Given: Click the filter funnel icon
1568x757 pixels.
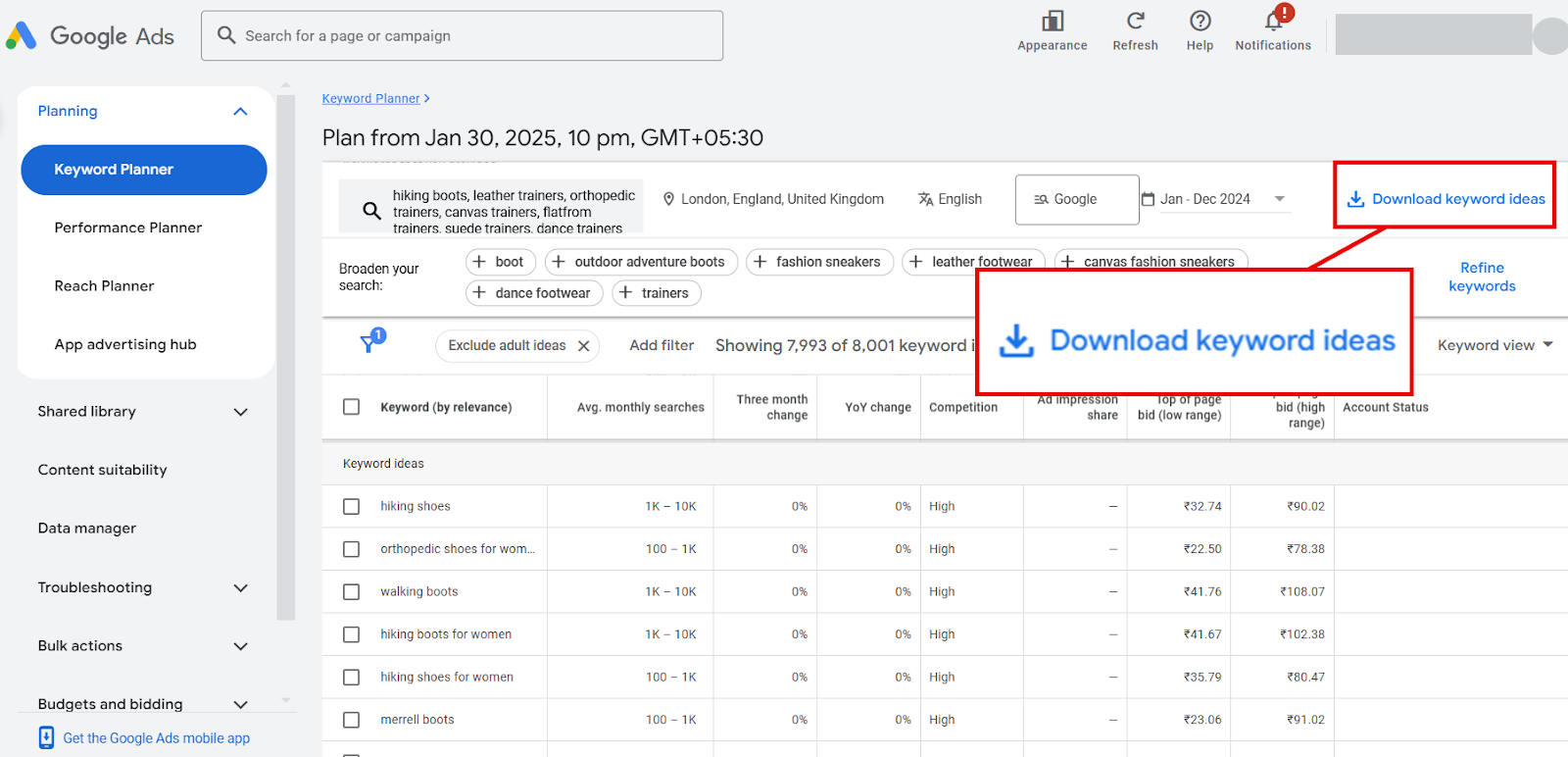Looking at the screenshot, I should click(370, 342).
